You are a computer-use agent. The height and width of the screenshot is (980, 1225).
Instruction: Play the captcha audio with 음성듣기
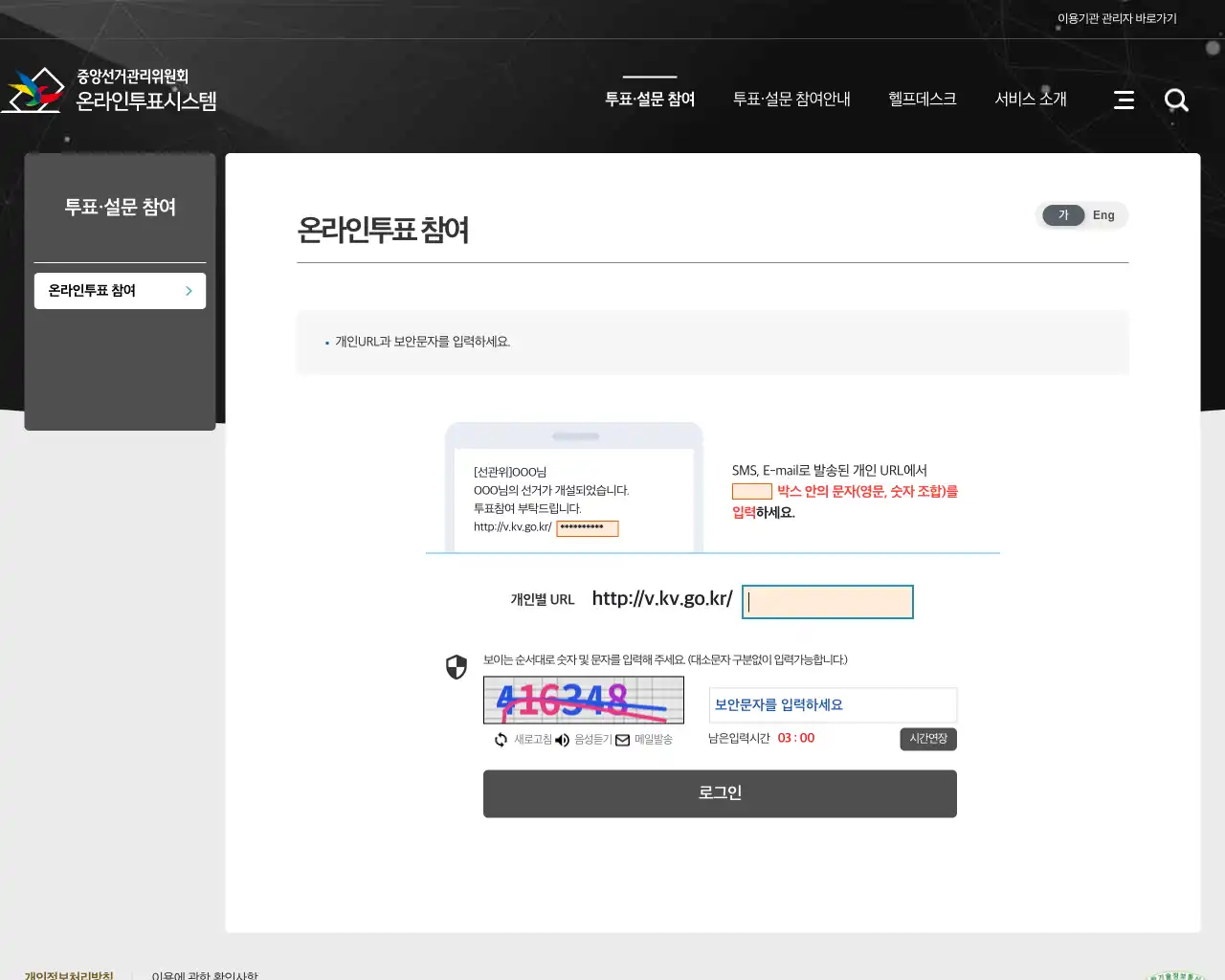tap(562, 739)
